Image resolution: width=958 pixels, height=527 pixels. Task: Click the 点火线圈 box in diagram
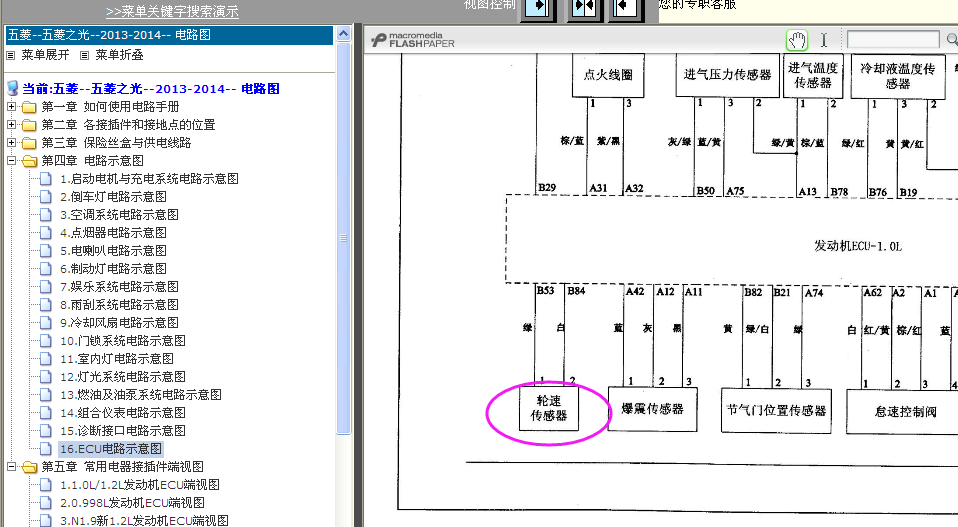pos(608,75)
